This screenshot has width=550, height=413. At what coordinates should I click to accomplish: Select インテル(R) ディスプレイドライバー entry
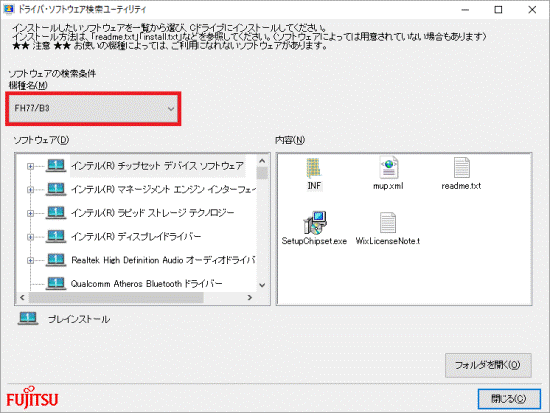pyautogui.click(x=136, y=237)
